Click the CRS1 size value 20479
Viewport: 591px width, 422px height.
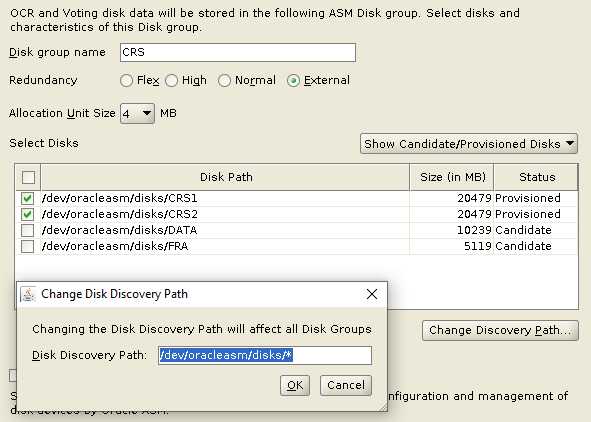pos(474,198)
